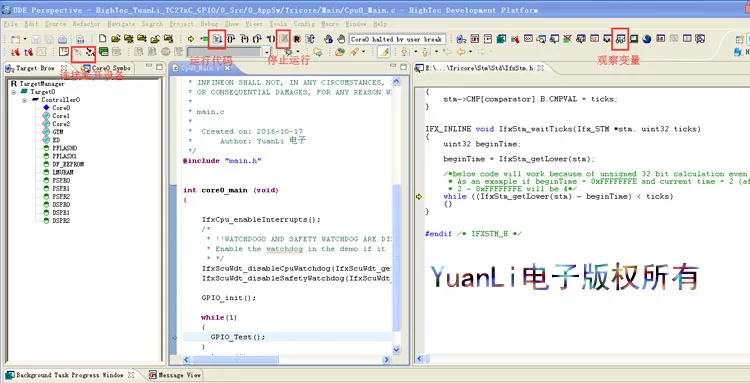Click the disconnect target toolbar icon
This screenshot has width=750, height=383.
pos(90,52)
